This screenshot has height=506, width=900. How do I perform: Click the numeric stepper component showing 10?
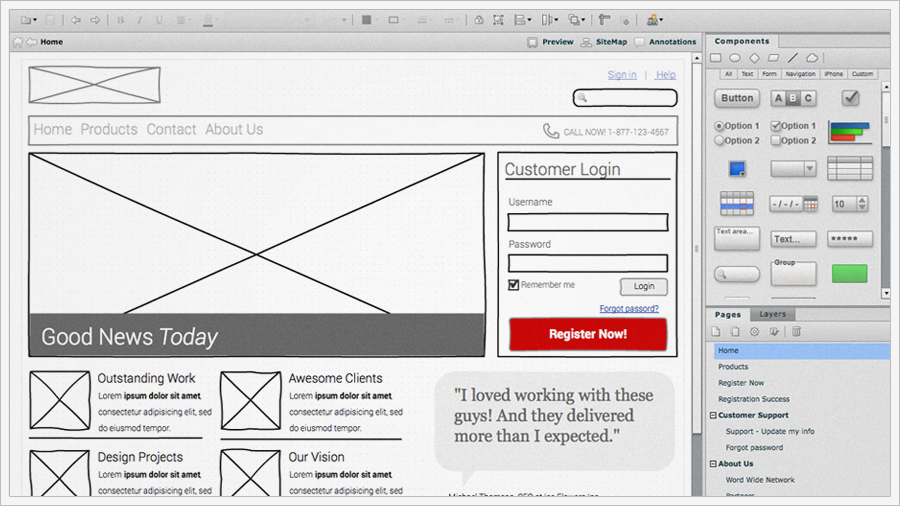pyautogui.click(x=850, y=204)
